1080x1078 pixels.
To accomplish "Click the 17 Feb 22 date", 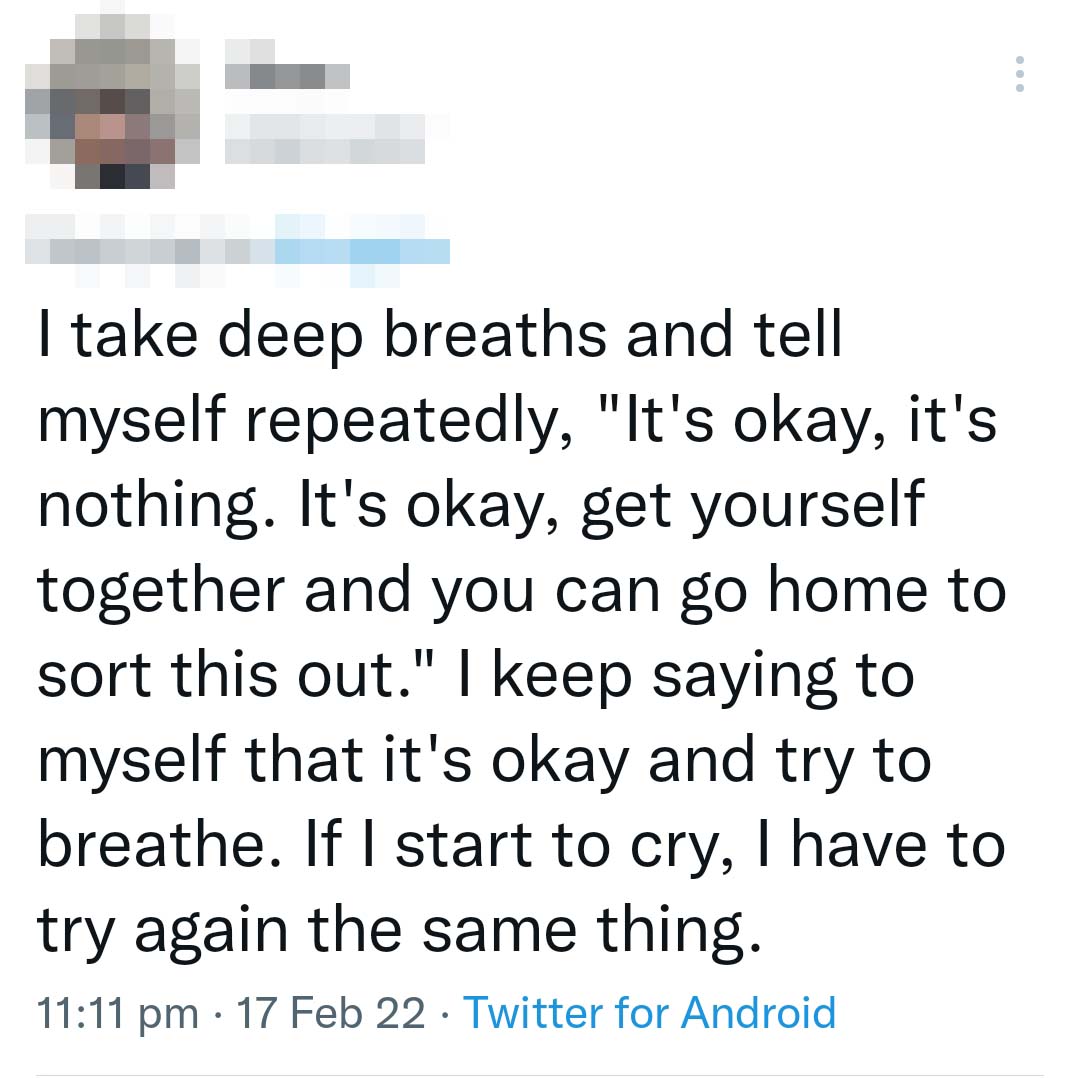I will [331, 1013].
